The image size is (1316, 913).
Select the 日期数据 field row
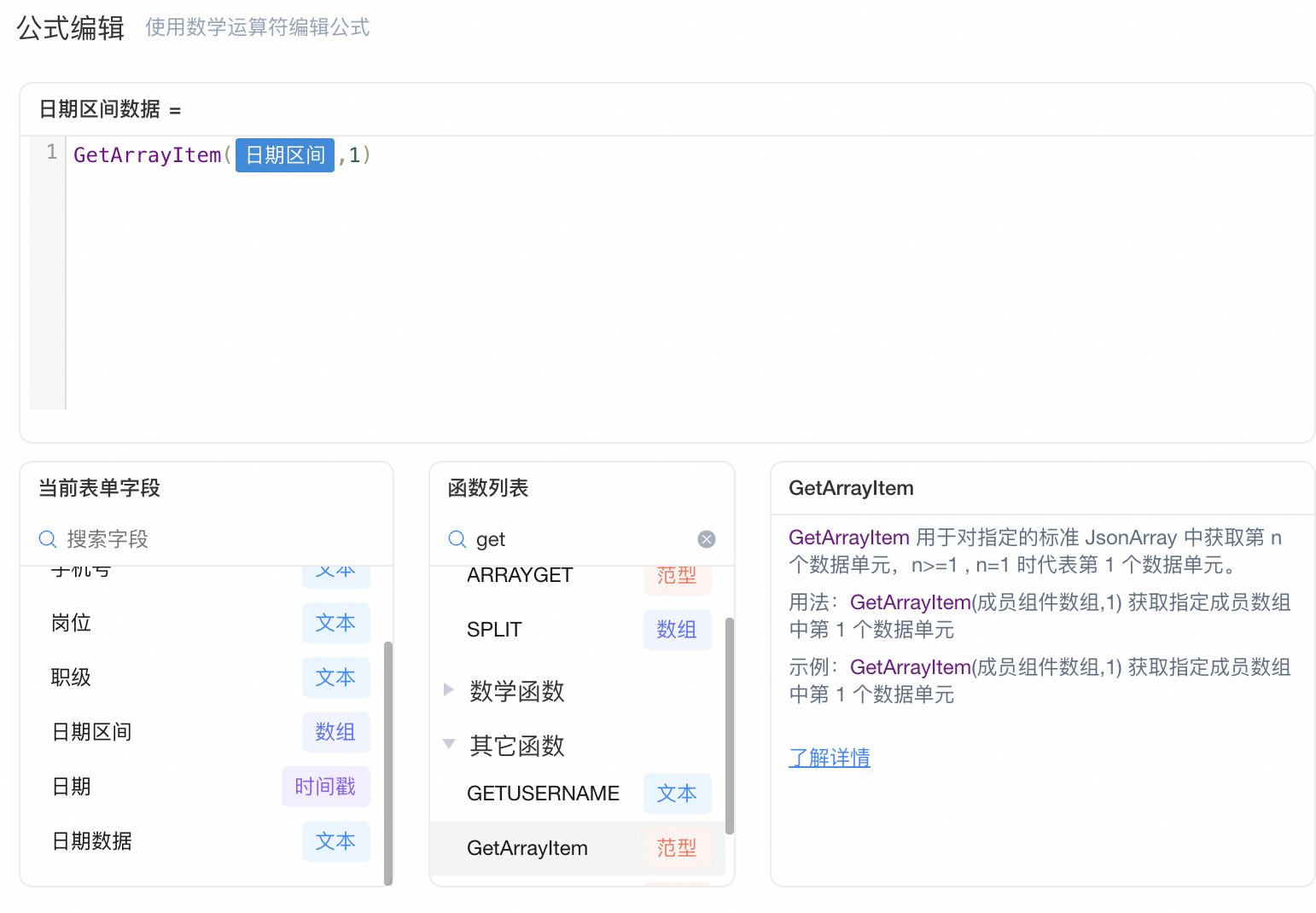206,841
